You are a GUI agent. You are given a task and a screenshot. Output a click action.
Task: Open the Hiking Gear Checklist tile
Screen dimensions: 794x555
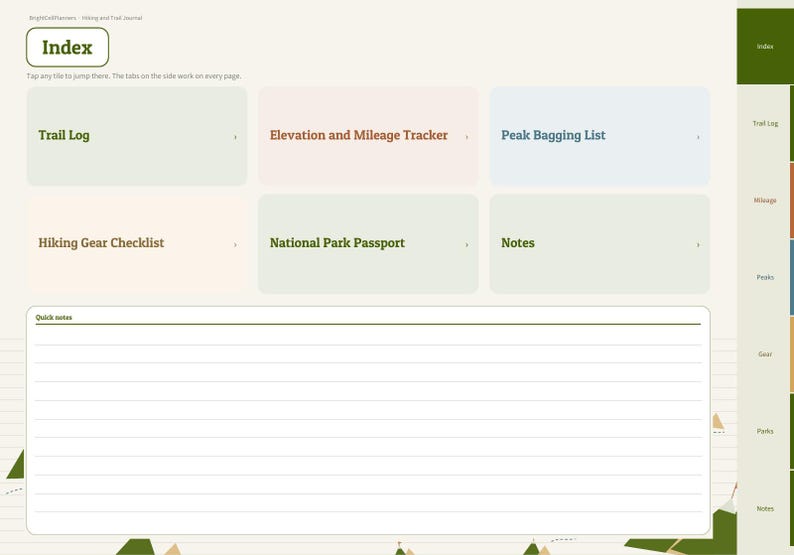tap(137, 244)
